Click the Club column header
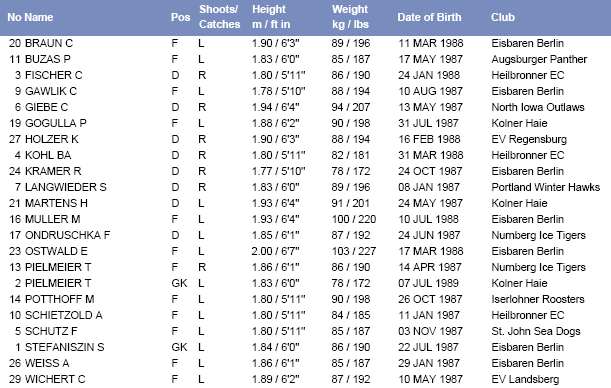 pyautogui.click(x=503, y=17)
